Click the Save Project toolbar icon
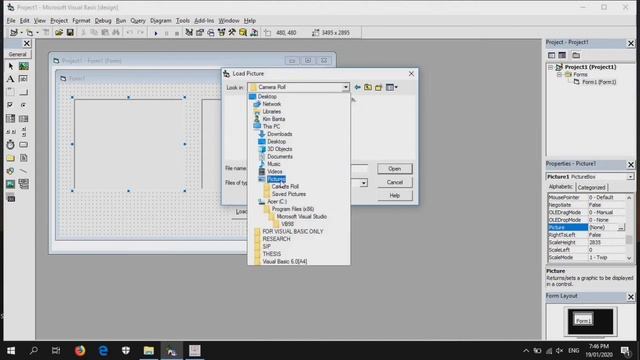Image resolution: width=640 pixels, height=360 pixels. coord(70,32)
